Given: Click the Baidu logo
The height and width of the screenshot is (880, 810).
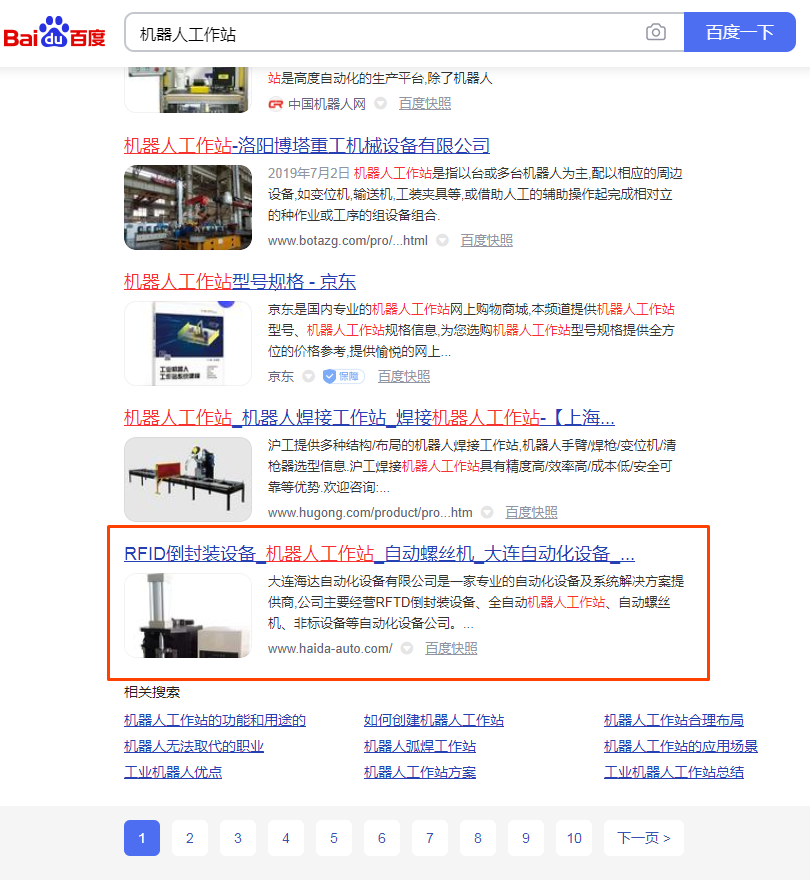Looking at the screenshot, I should [54, 32].
